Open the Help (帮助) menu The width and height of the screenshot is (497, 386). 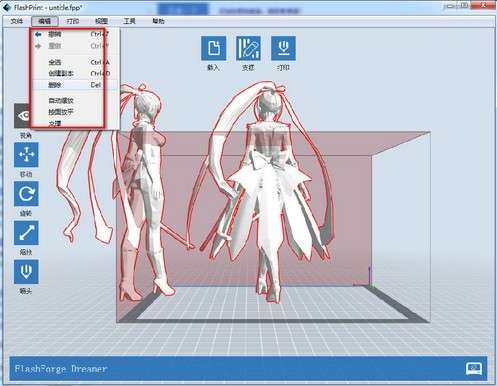pyautogui.click(x=158, y=21)
